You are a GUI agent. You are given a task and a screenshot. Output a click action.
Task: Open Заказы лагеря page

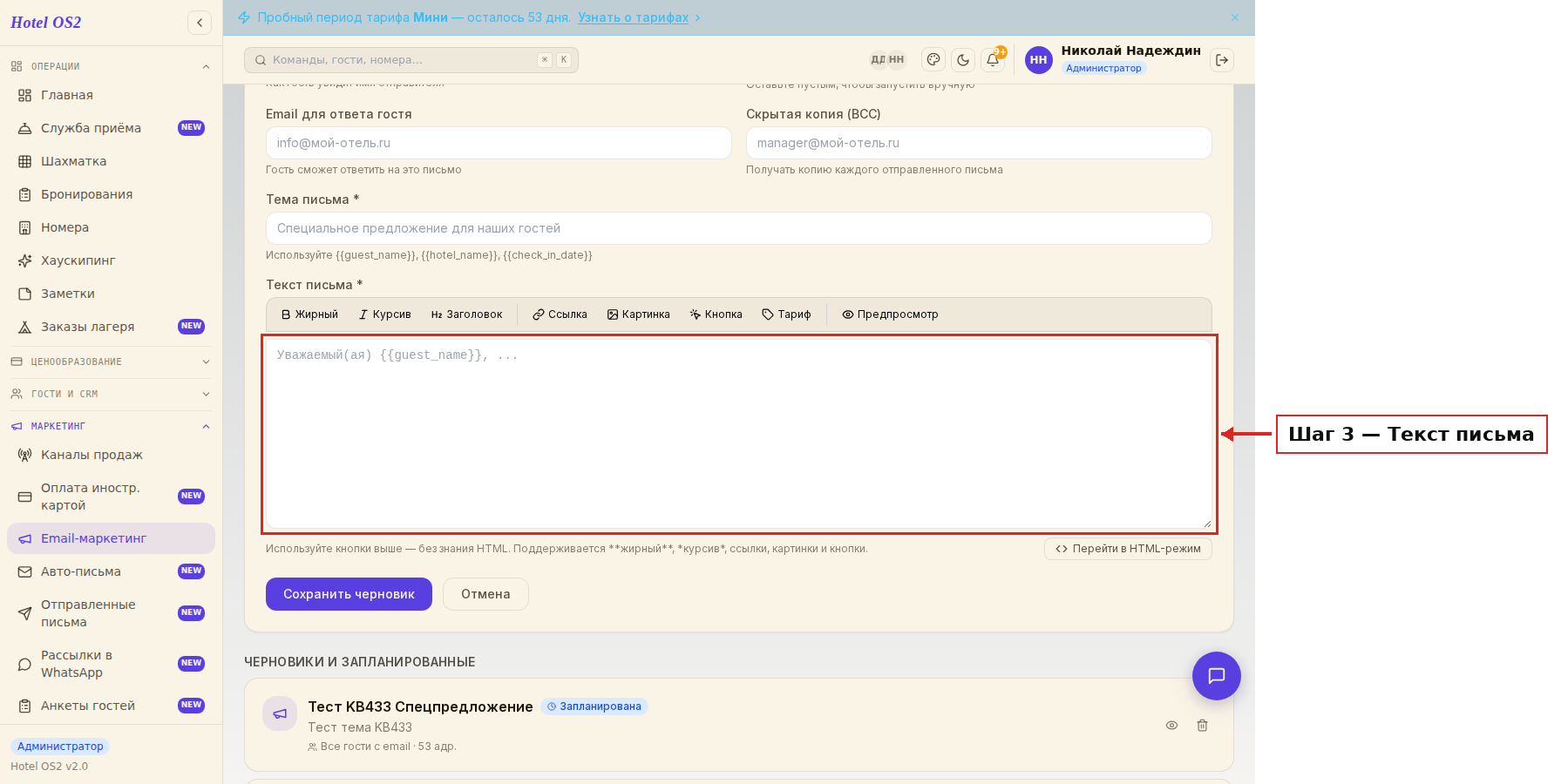[111, 327]
